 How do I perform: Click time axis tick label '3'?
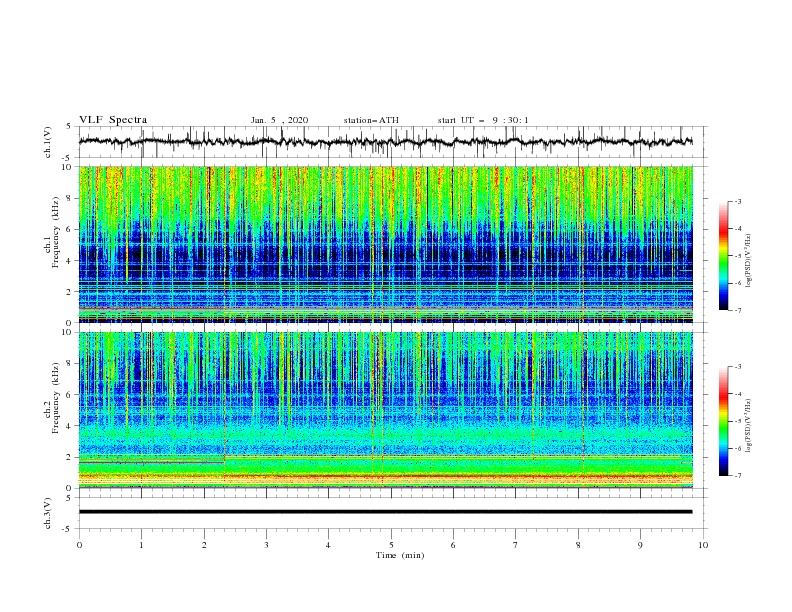tap(266, 545)
